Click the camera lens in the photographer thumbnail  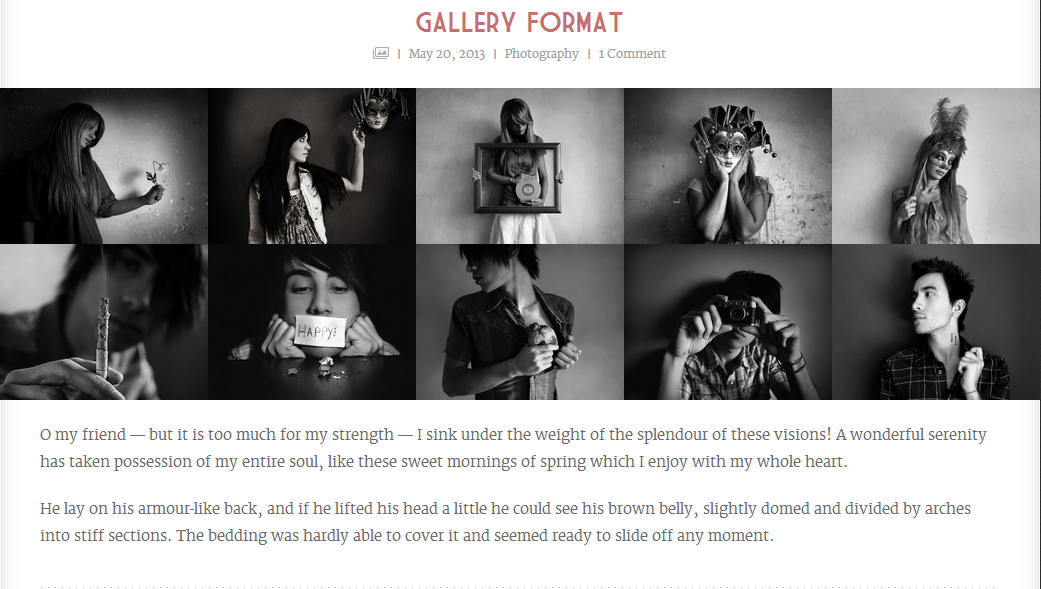coord(736,313)
